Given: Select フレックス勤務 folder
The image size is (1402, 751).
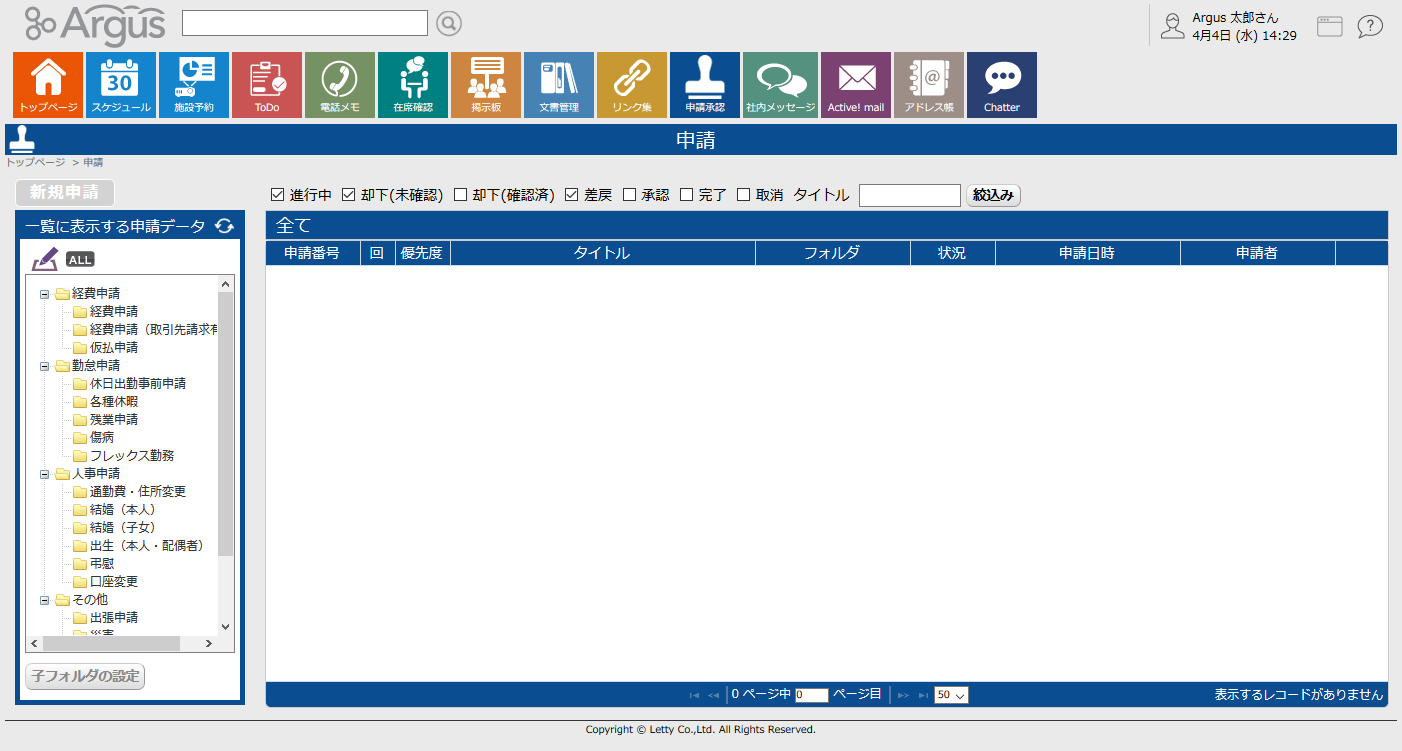Looking at the screenshot, I should pyautogui.click(x=132, y=456).
